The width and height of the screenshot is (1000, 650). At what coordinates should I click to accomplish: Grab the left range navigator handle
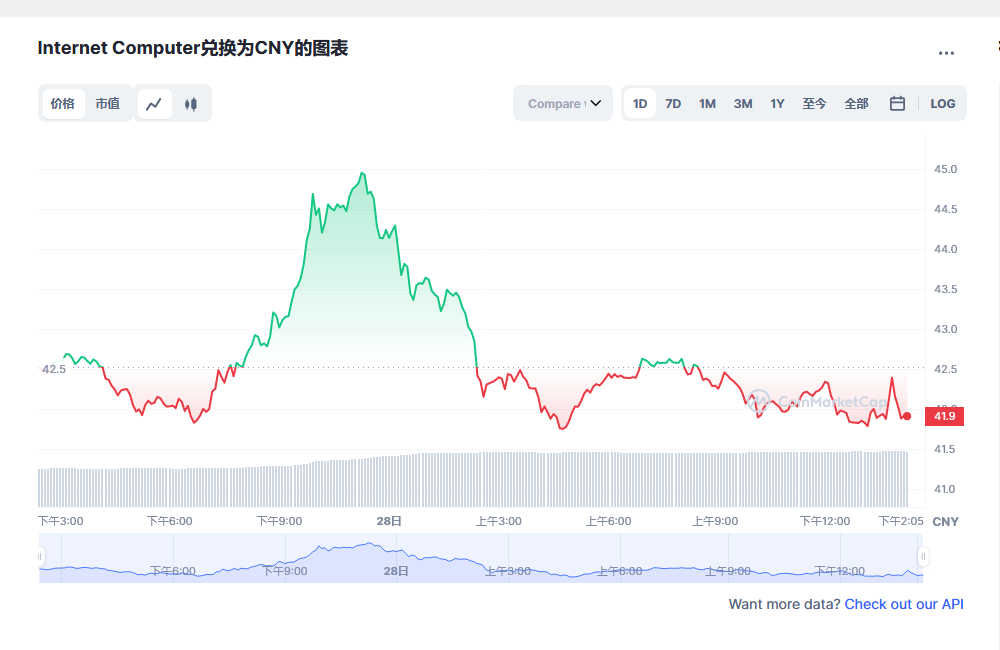[x=40, y=557]
